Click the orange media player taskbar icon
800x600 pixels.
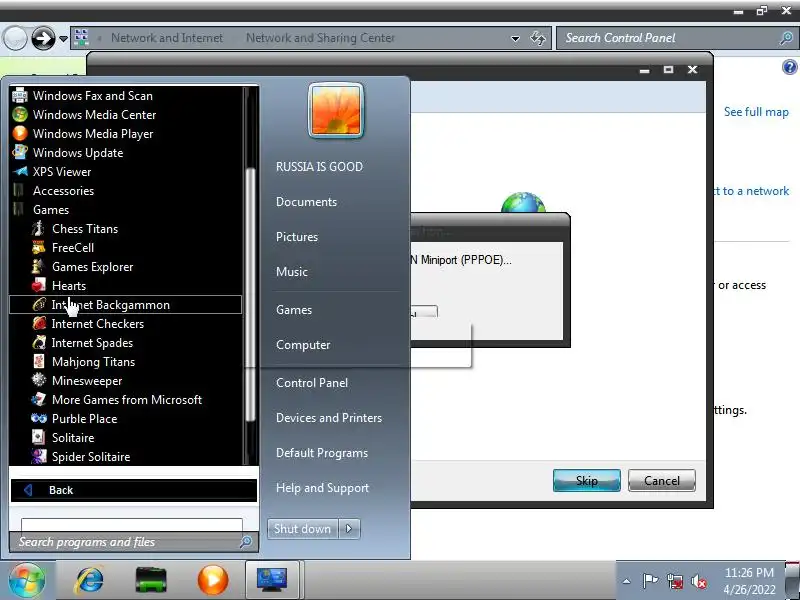[x=212, y=580]
